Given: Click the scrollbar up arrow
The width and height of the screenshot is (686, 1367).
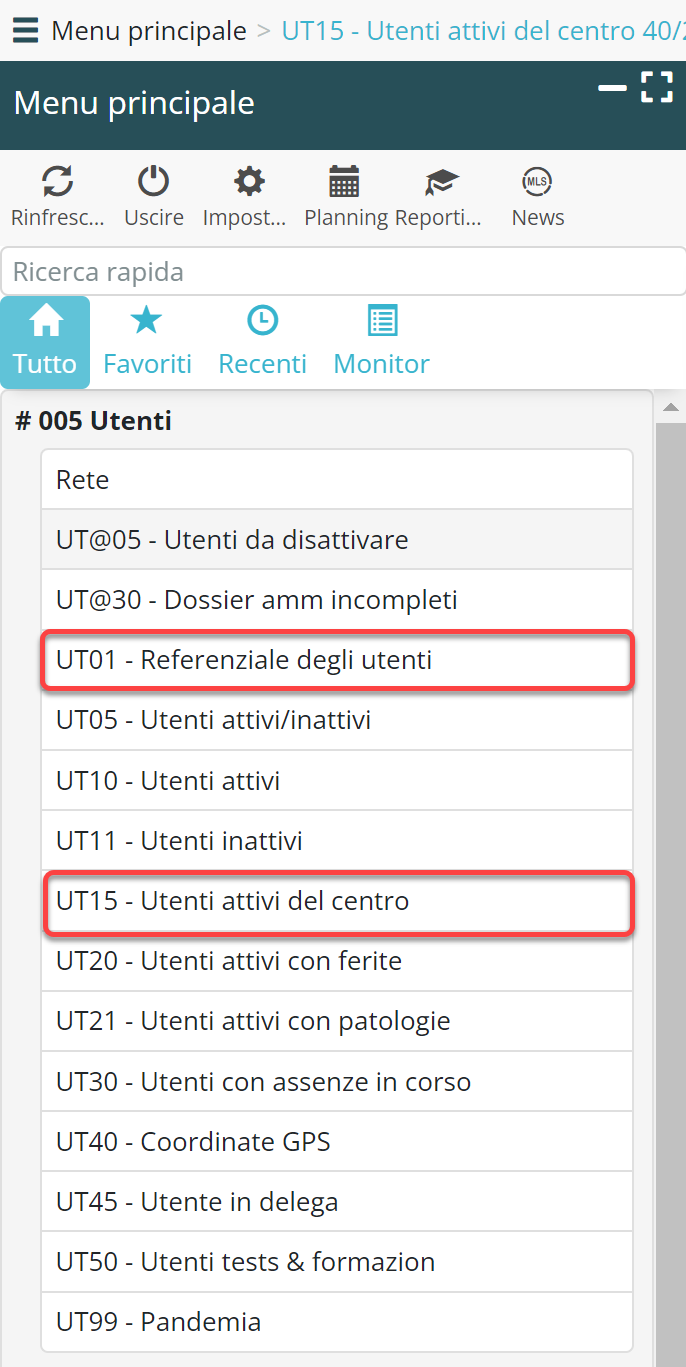Looking at the screenshot, I should point(671,408).
